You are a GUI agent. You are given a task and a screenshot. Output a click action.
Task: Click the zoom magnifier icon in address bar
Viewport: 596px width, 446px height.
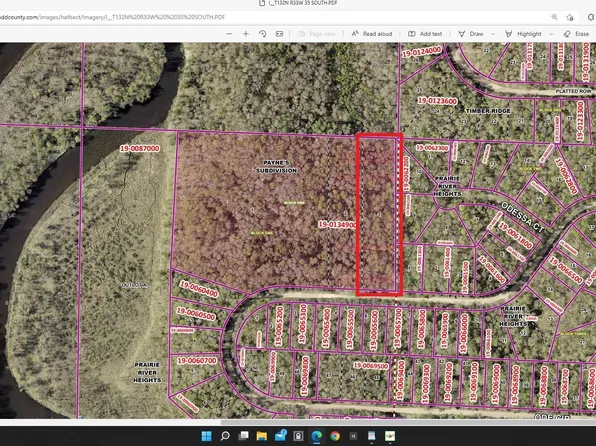click(x=555, y=17)
